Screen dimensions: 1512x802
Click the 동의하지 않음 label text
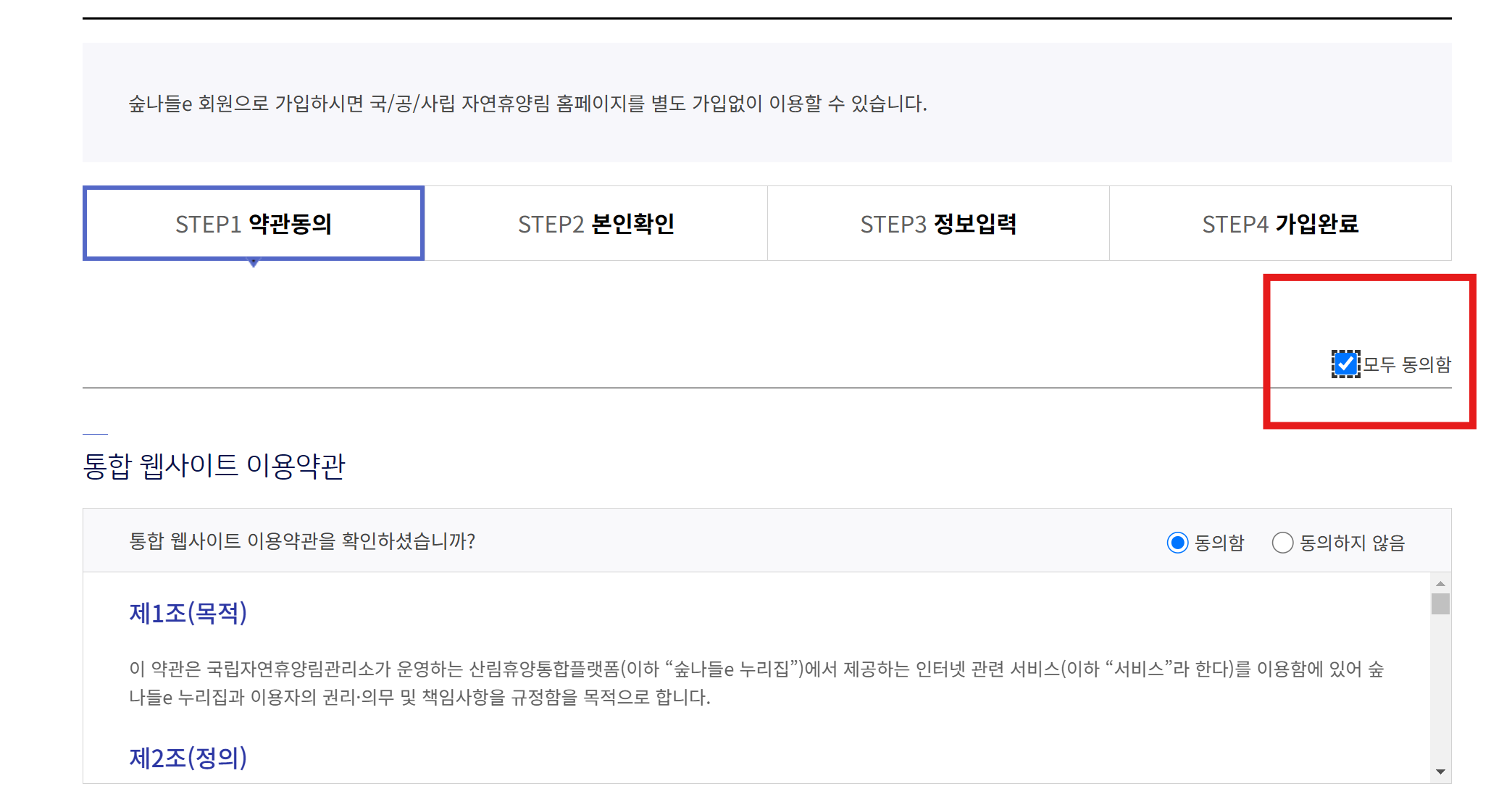pos(1352,543)
